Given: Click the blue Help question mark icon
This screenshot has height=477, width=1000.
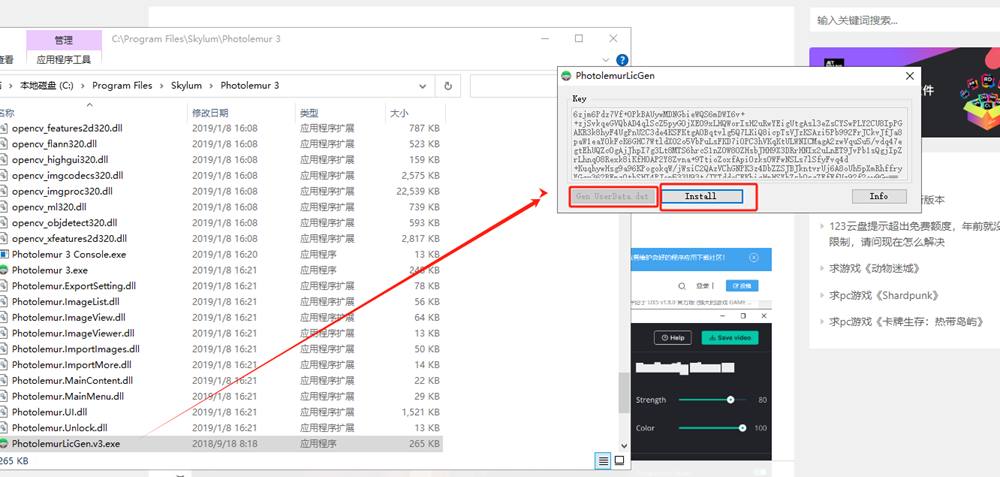Looking at the screenshot, I should pyautogui.click(x=622, y=60).
